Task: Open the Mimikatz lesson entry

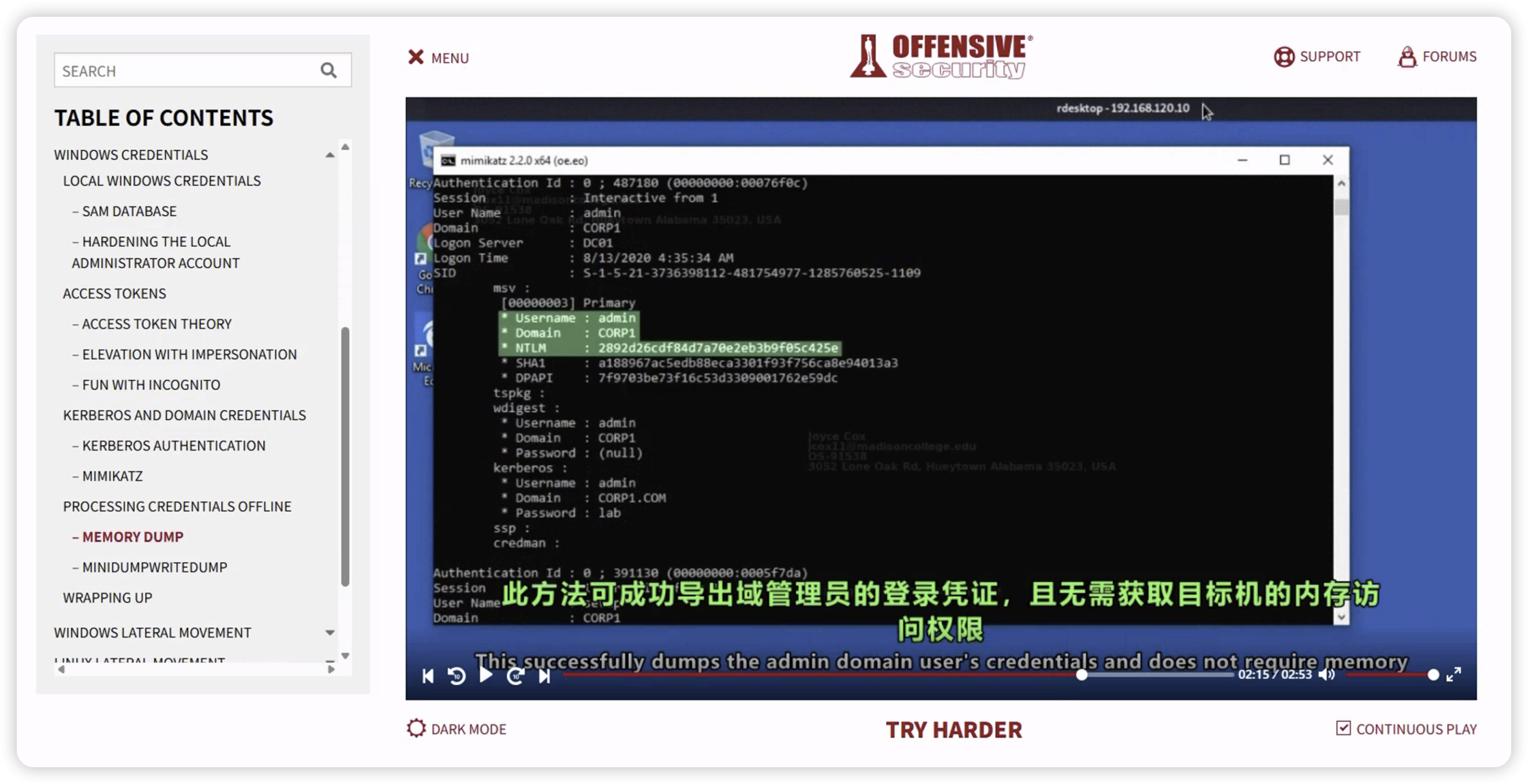Action: pyautogui.click(x=112, y=476)
